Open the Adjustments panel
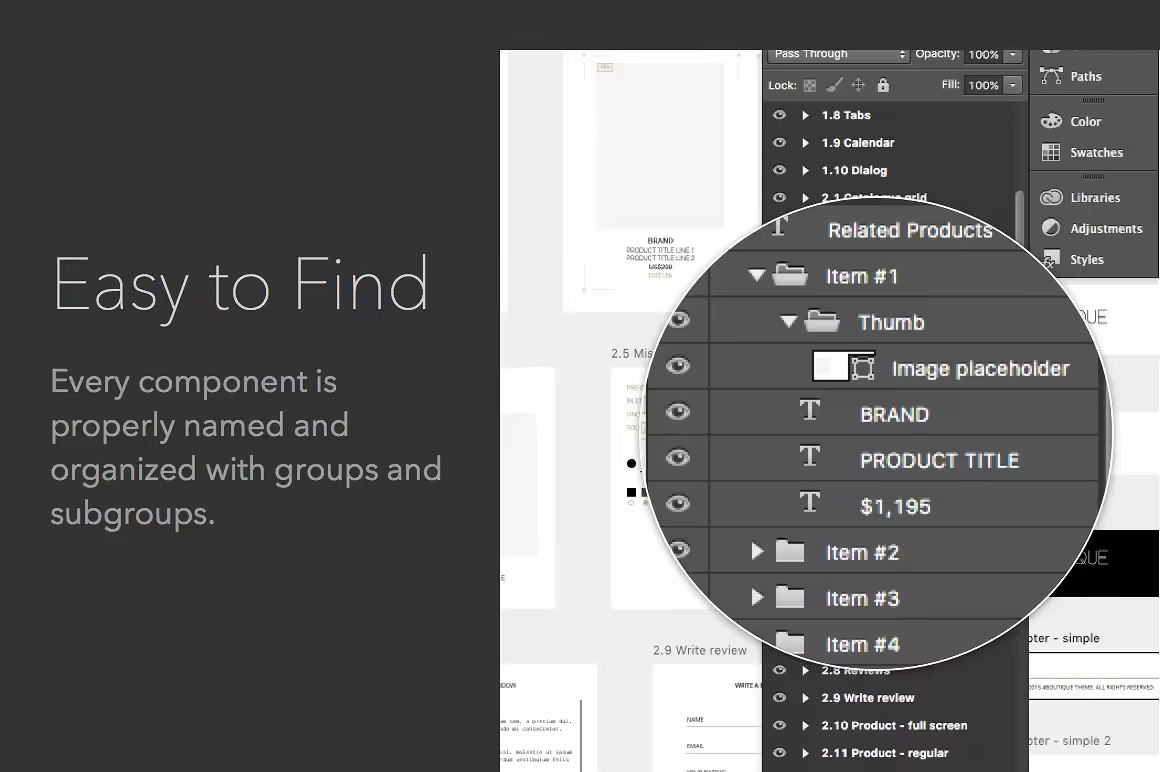Image resolution: width=1160 pixels, height=772 pixels. (x=1091, y=228)
